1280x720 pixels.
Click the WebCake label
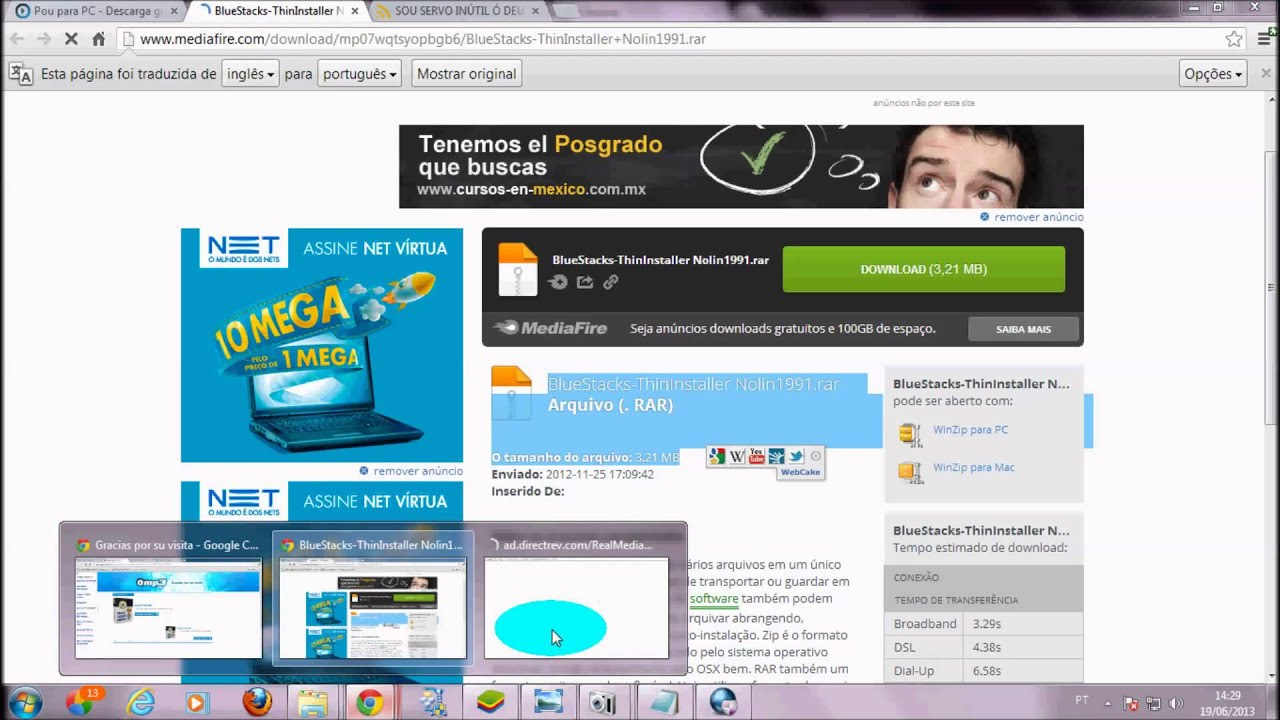[x=800, y=472]
